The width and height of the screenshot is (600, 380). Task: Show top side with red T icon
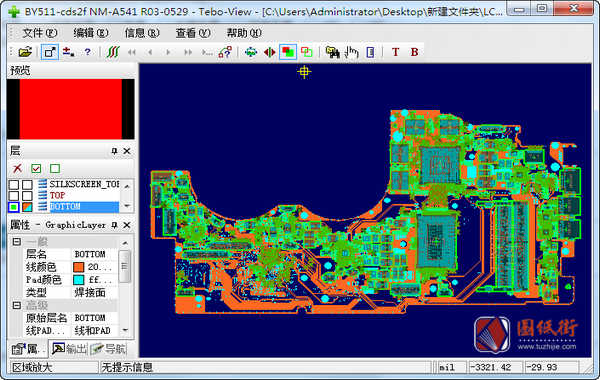pos(396,52)
